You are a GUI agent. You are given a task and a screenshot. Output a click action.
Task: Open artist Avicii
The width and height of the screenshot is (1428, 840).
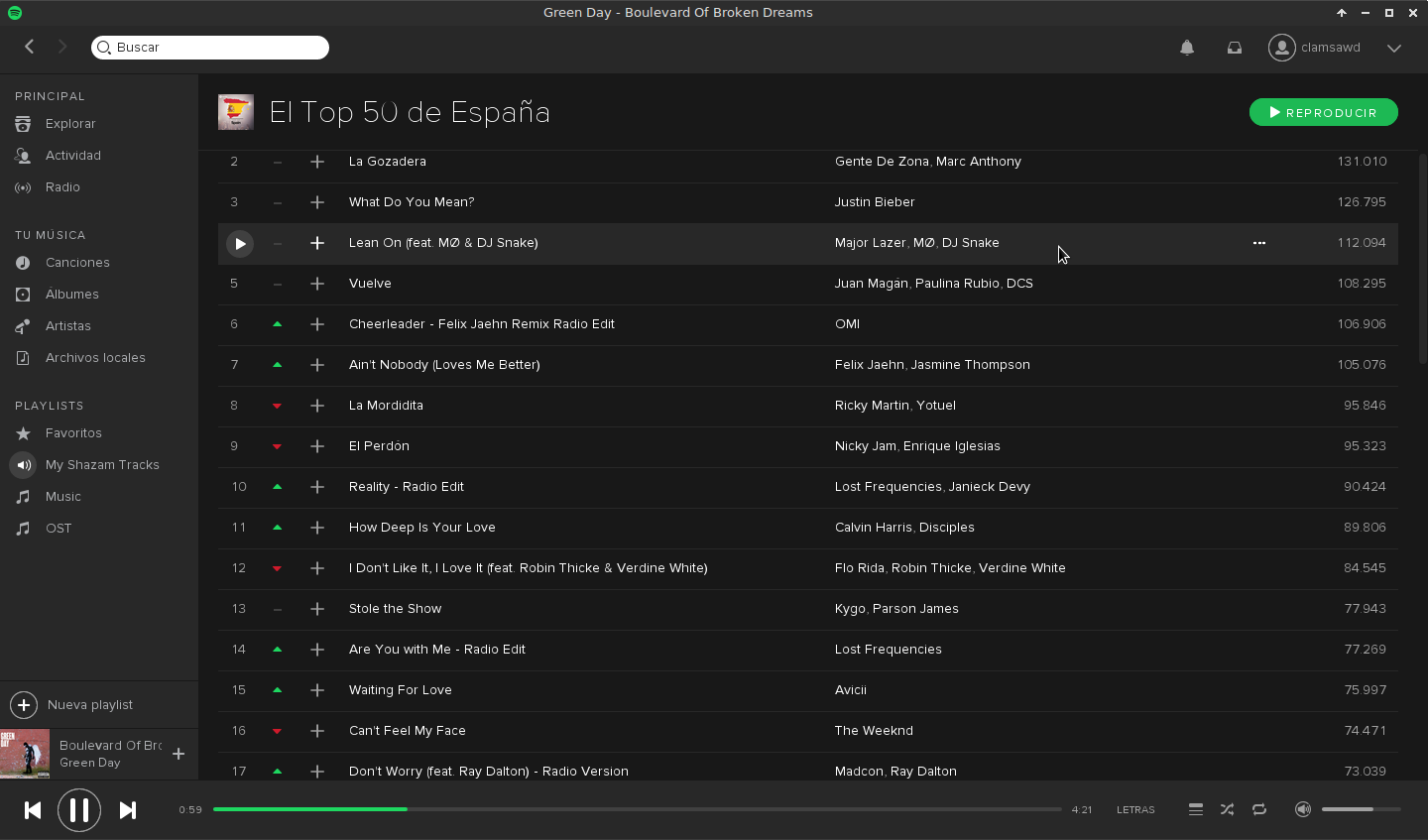coord(851,690)
